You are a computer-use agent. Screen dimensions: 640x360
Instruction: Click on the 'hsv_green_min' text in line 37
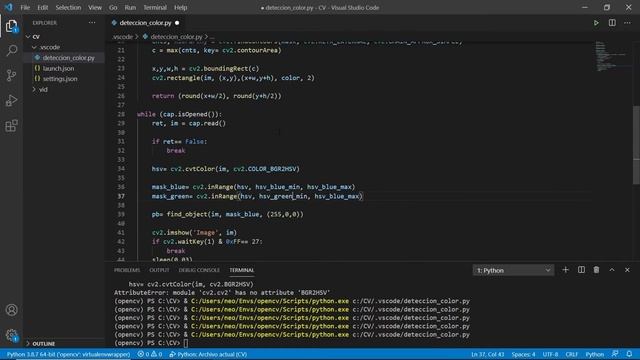pyautogui.click(x=283, y=196)
